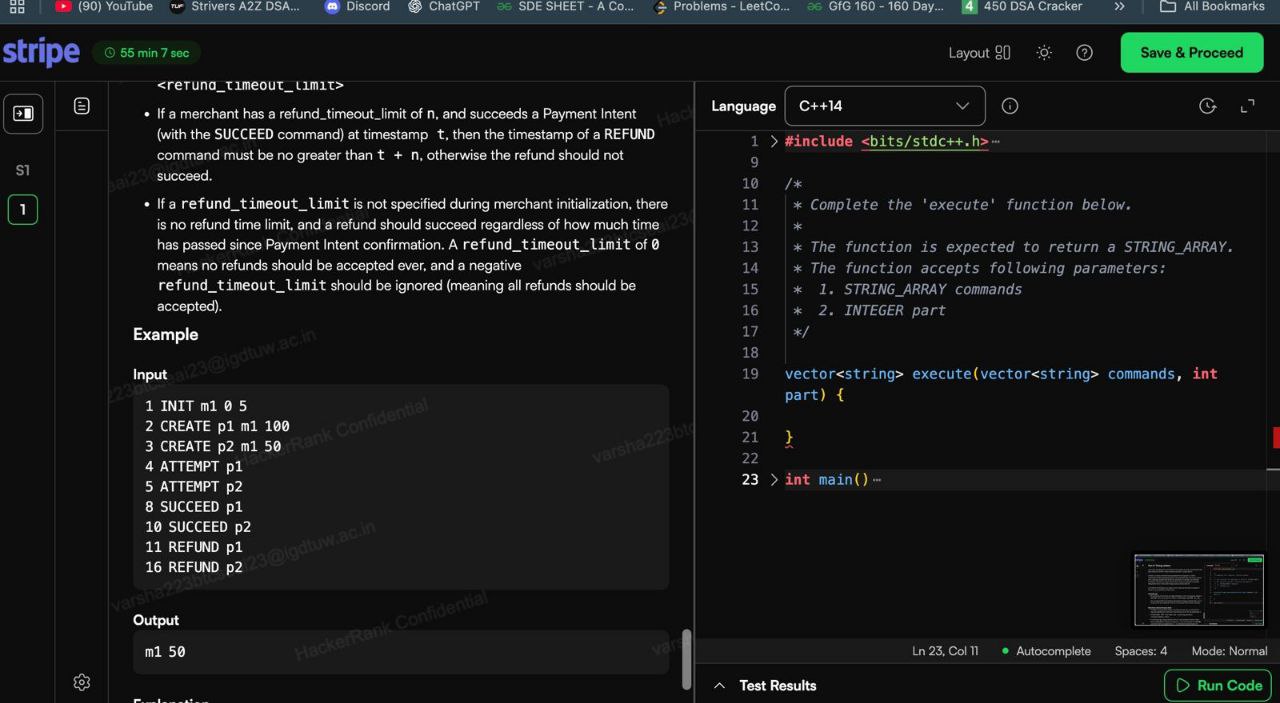
Task: Expand editor to fullscreen
Action: (x=1247, y=106)
